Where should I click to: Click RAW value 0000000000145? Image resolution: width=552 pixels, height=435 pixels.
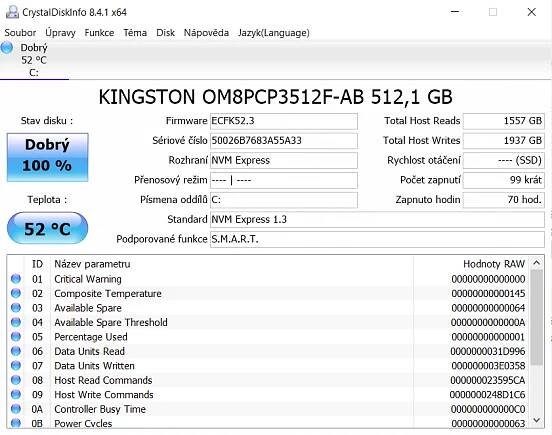pos(488,294)
